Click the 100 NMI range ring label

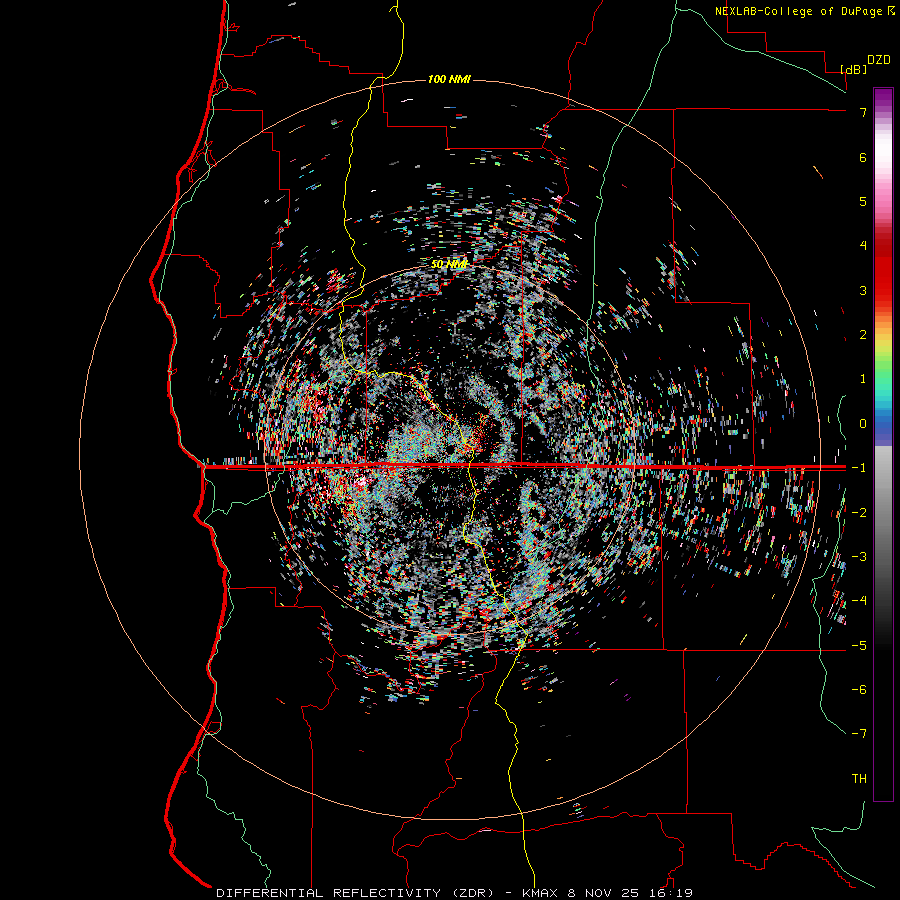click(x=449, y=79)
